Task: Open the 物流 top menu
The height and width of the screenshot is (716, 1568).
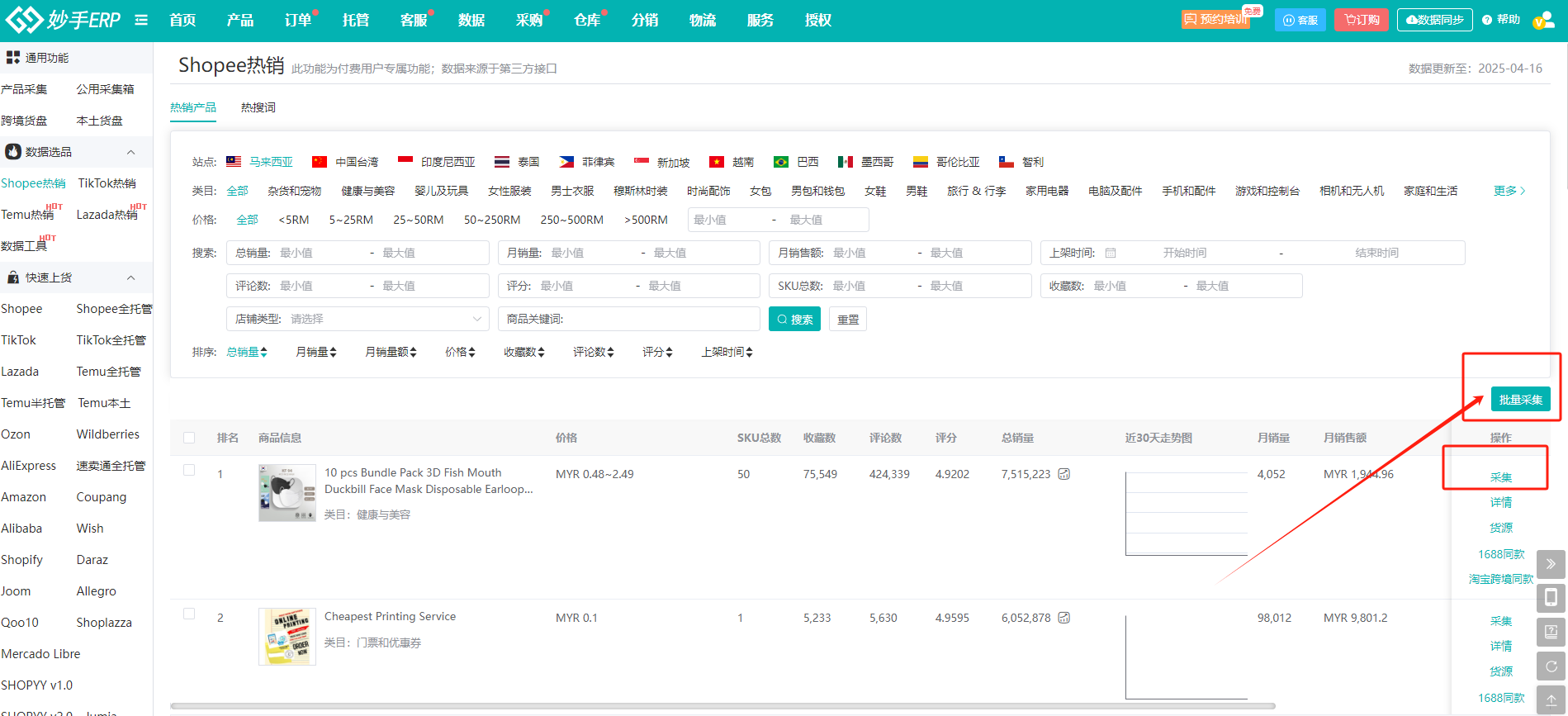Action: click(x=703, y=20)
